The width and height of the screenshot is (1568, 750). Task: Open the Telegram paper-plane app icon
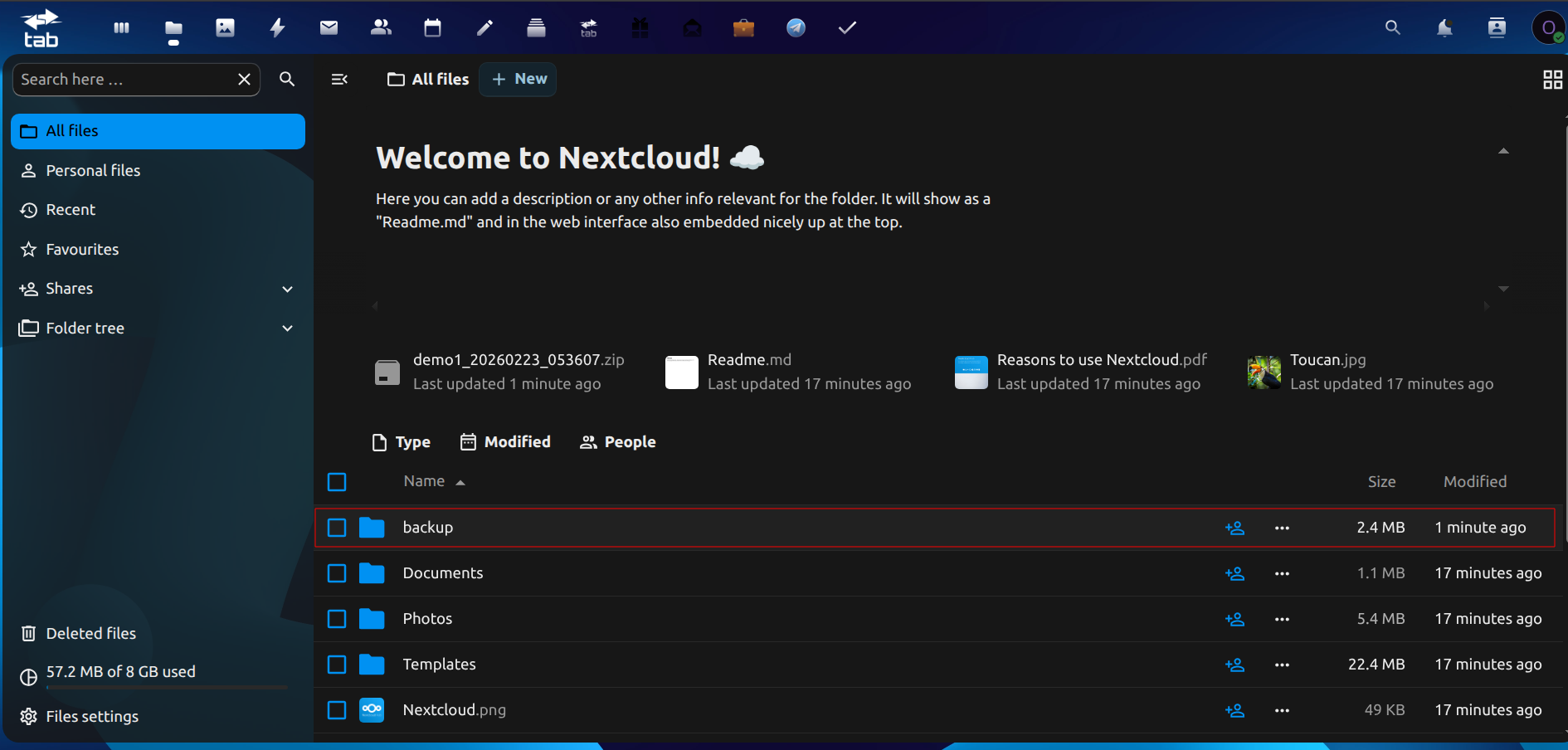pyautogui.click(x=796, y=28)
